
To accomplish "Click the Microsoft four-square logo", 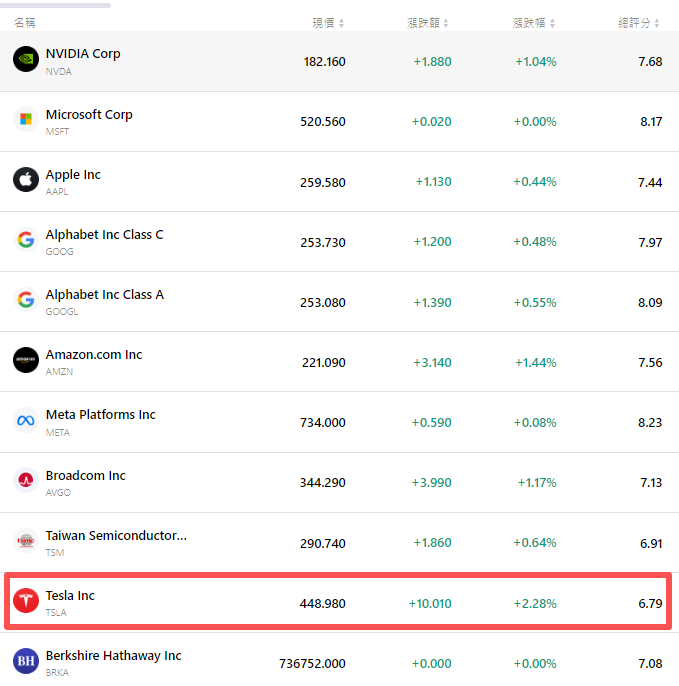I will (x=26, y=120).
